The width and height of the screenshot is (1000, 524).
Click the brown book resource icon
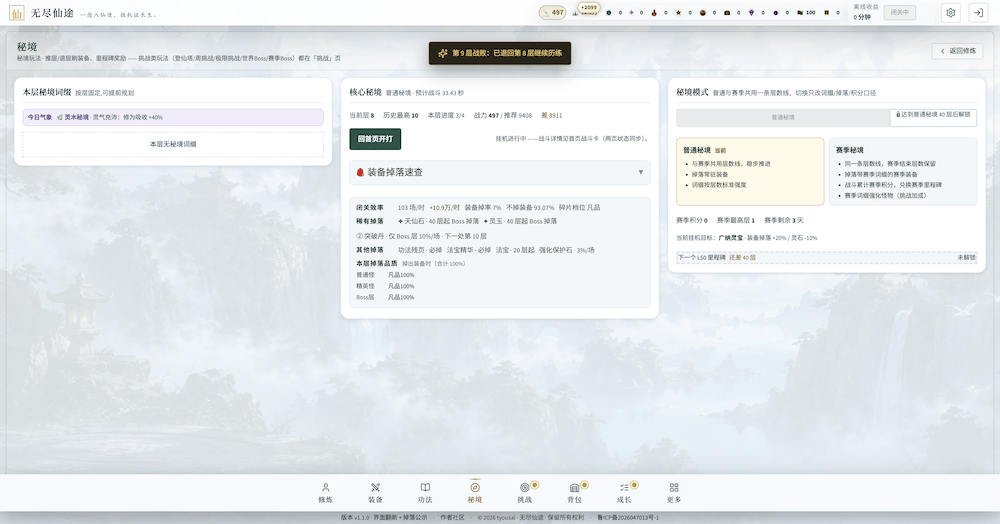[x=827, y=13]
